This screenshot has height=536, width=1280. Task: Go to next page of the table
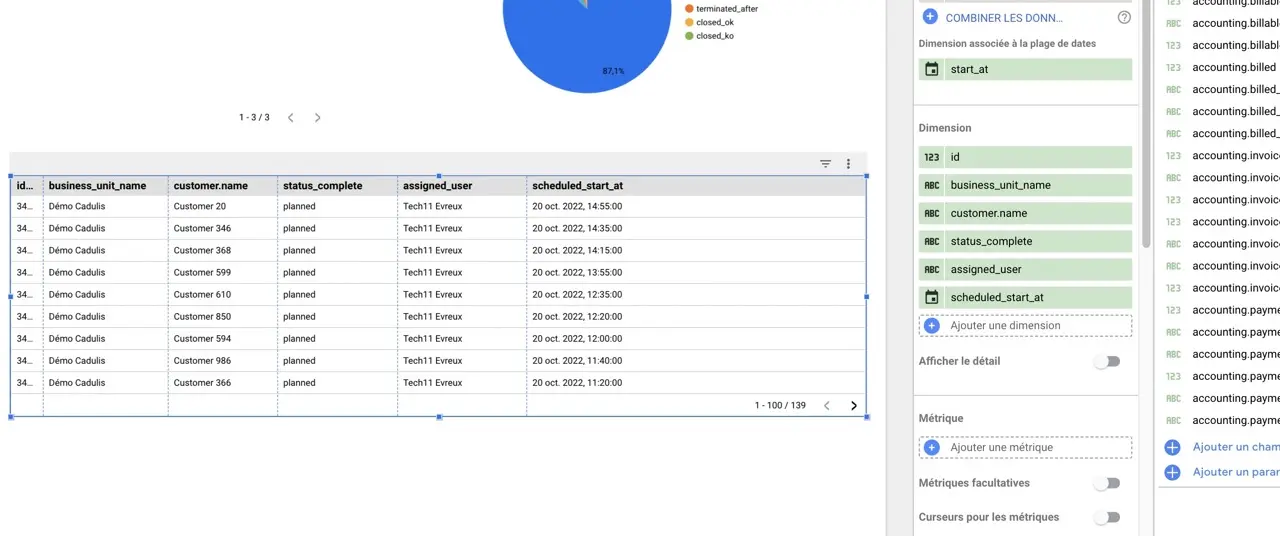854,406
